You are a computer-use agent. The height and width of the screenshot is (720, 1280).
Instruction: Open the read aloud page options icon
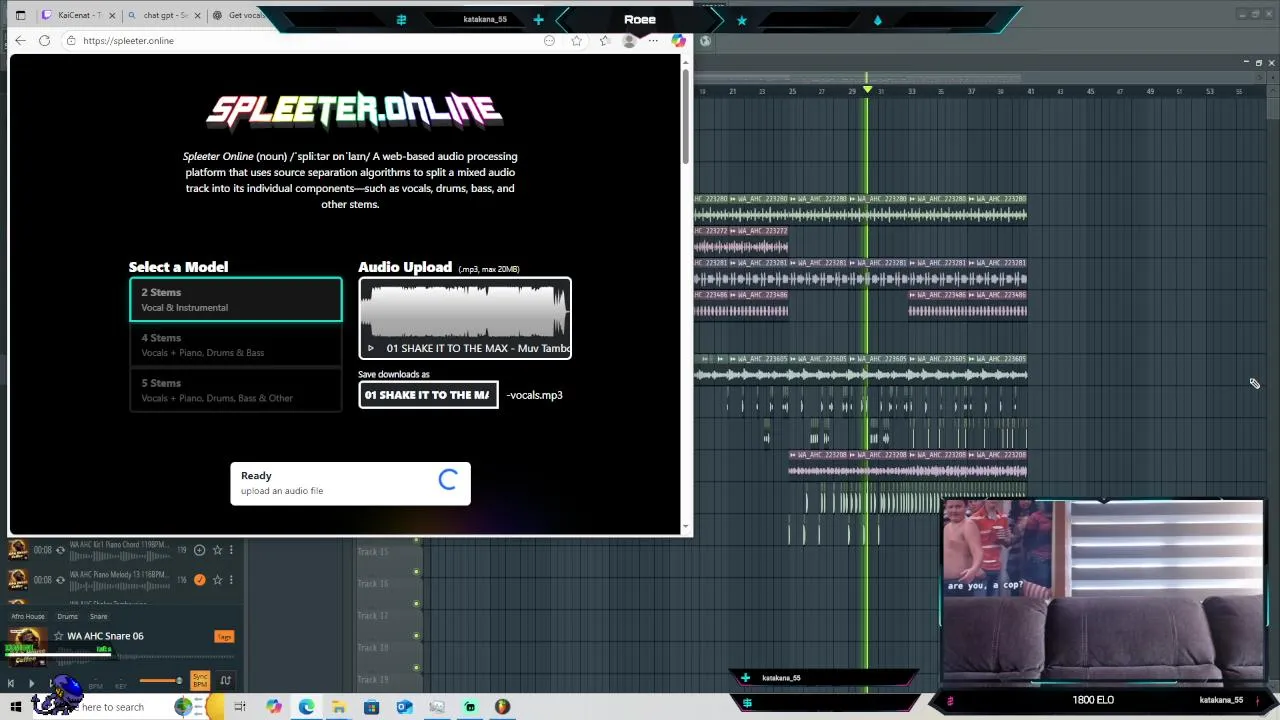549,41
